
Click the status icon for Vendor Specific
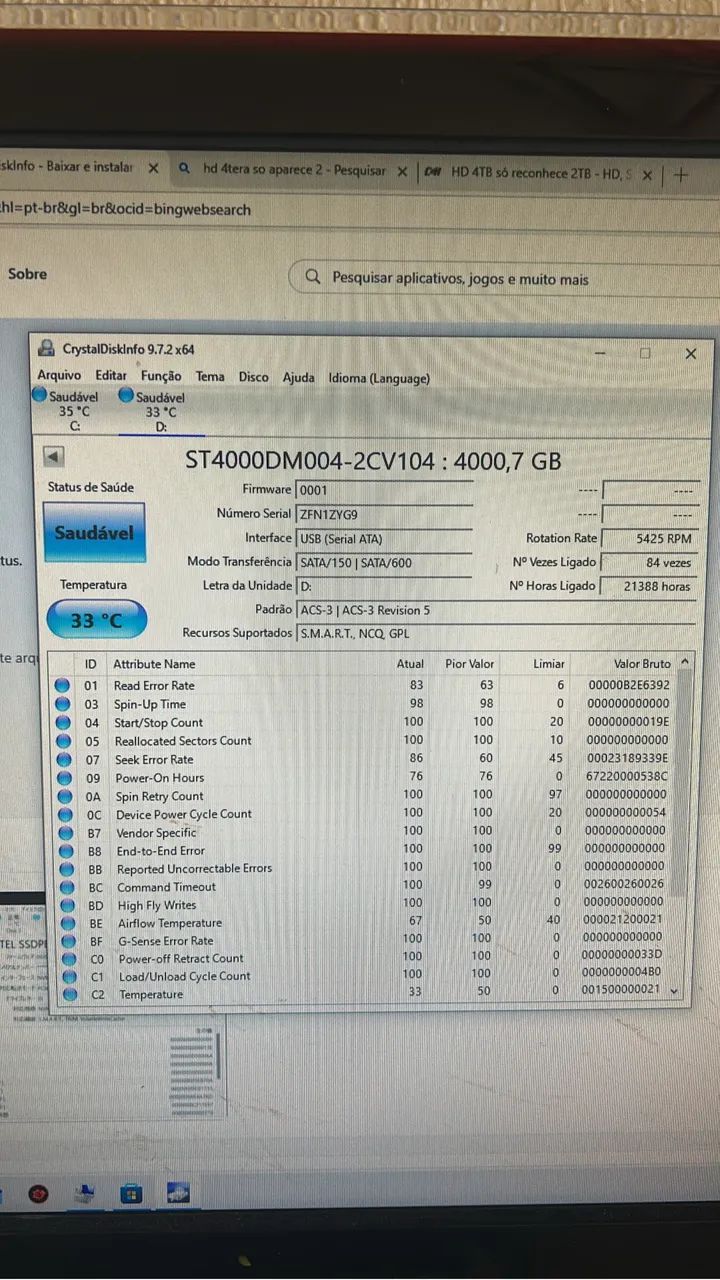coord(65,833)
